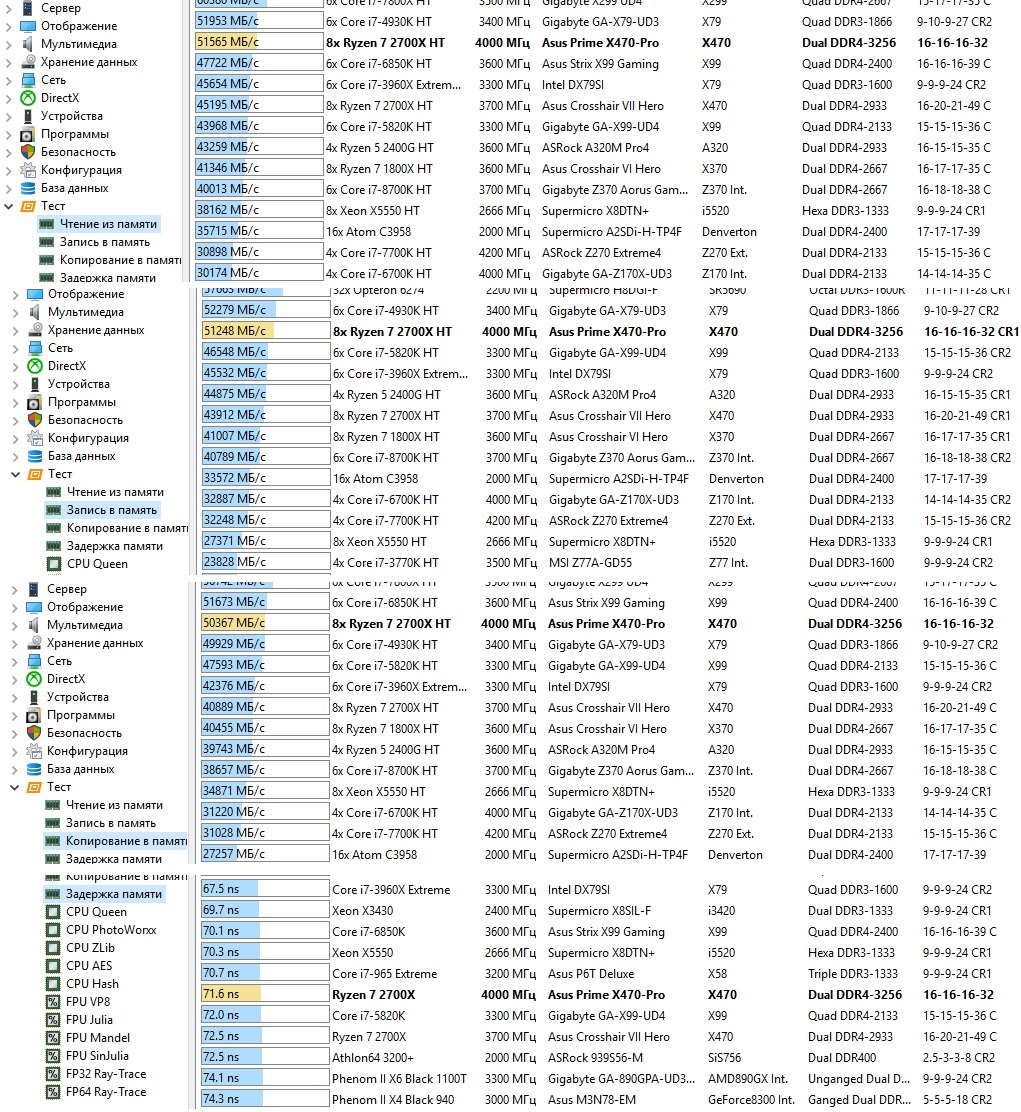Click the SiS756 chipset cell
The width and height of the screenshot is (1021, 1112).
pyautogui.click(x=724, y=1057)
